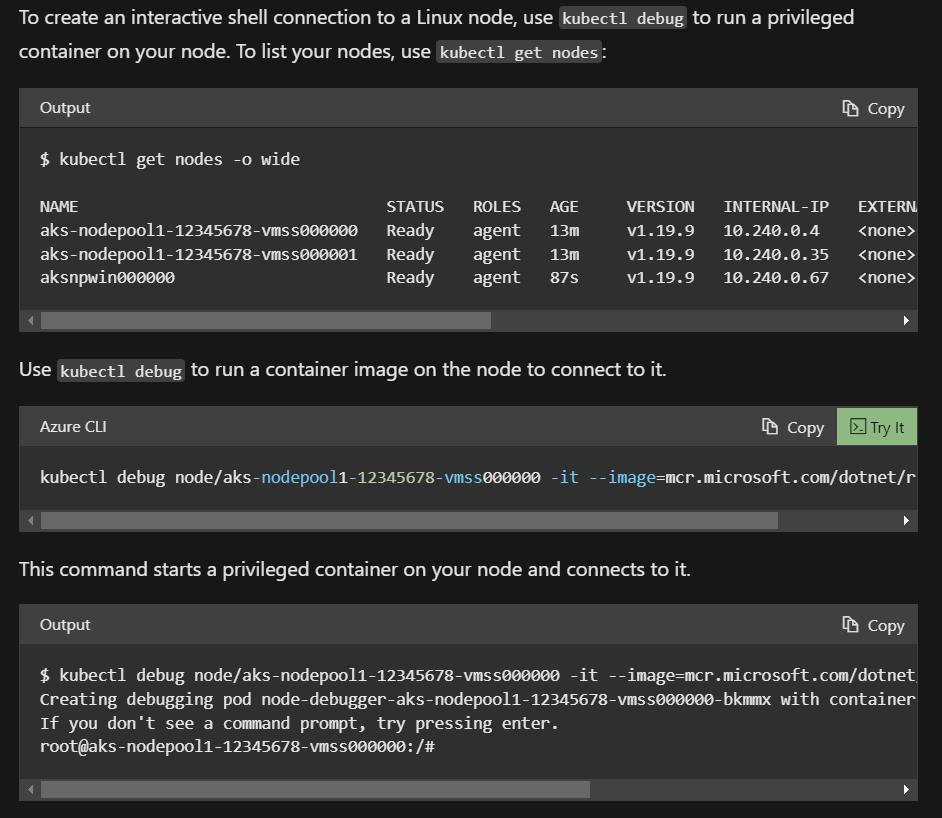Click the right arrow of bottom output scrollbar
942x818 pixels.
906,789
